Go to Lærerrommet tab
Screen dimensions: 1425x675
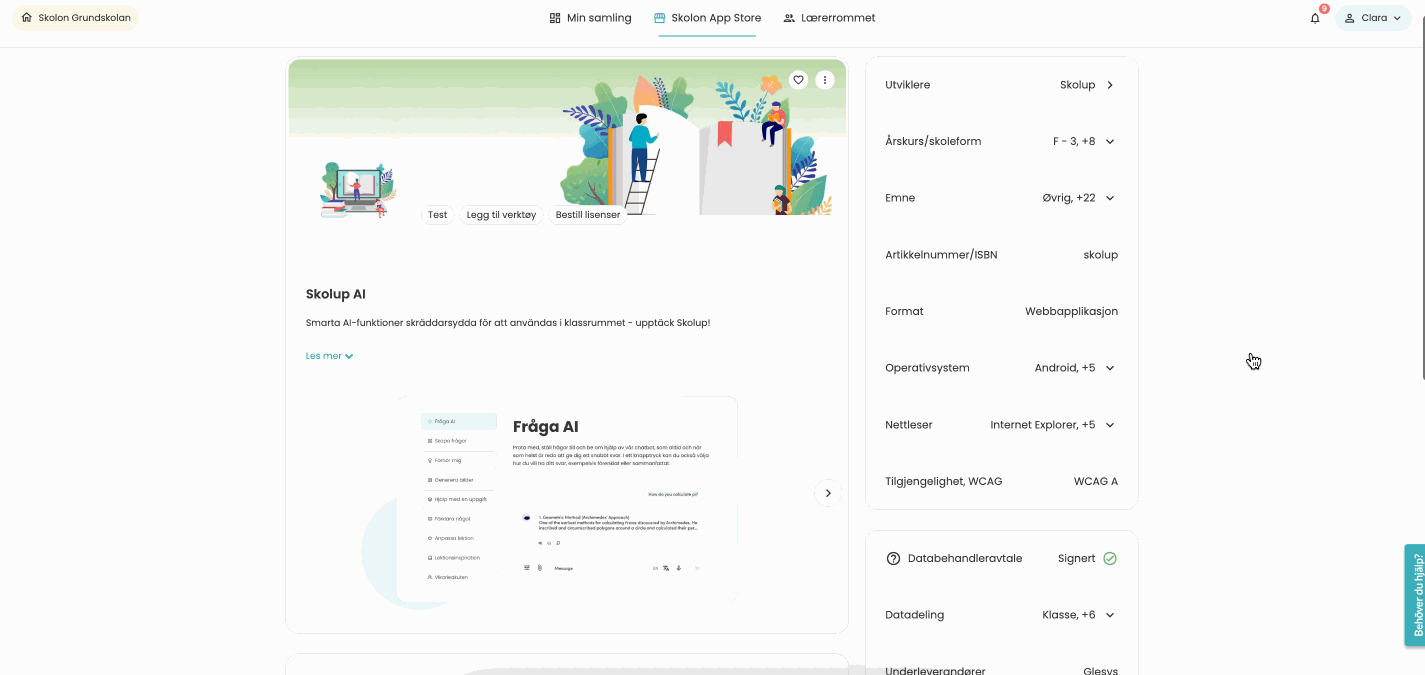(829, 18)
